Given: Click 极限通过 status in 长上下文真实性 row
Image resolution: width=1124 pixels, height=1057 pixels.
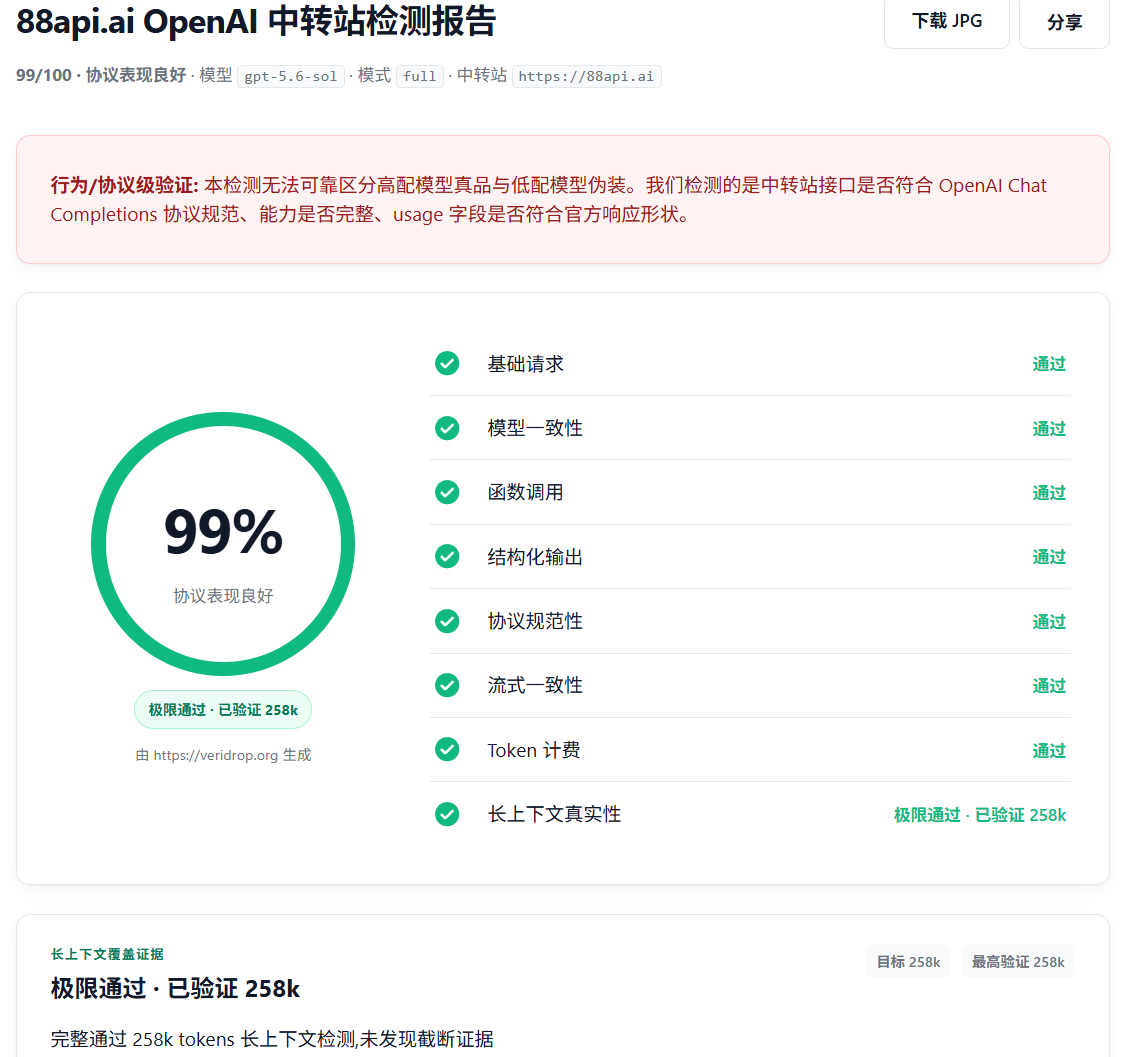Looking at the screenshot, I should coord(980,815).
